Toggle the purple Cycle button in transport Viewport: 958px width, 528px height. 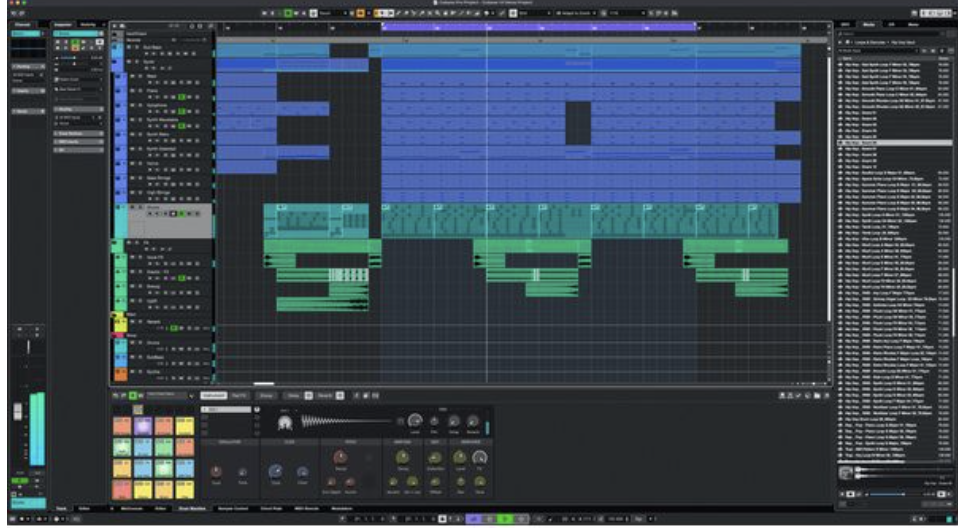click(474, 519)
